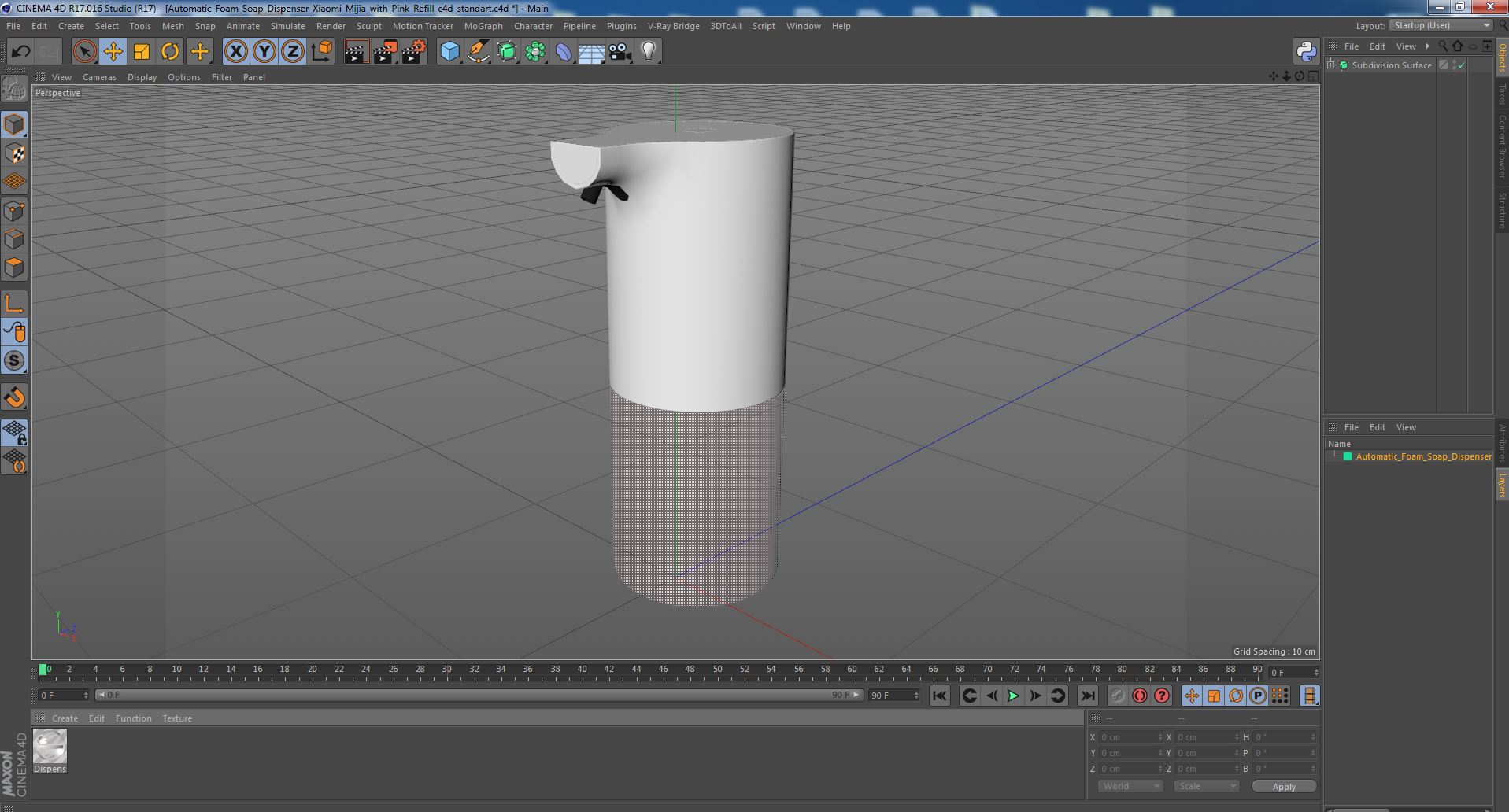Click the Planar Workplane icon
Viewport: 1509px width, 812px height.
(14, 460)
